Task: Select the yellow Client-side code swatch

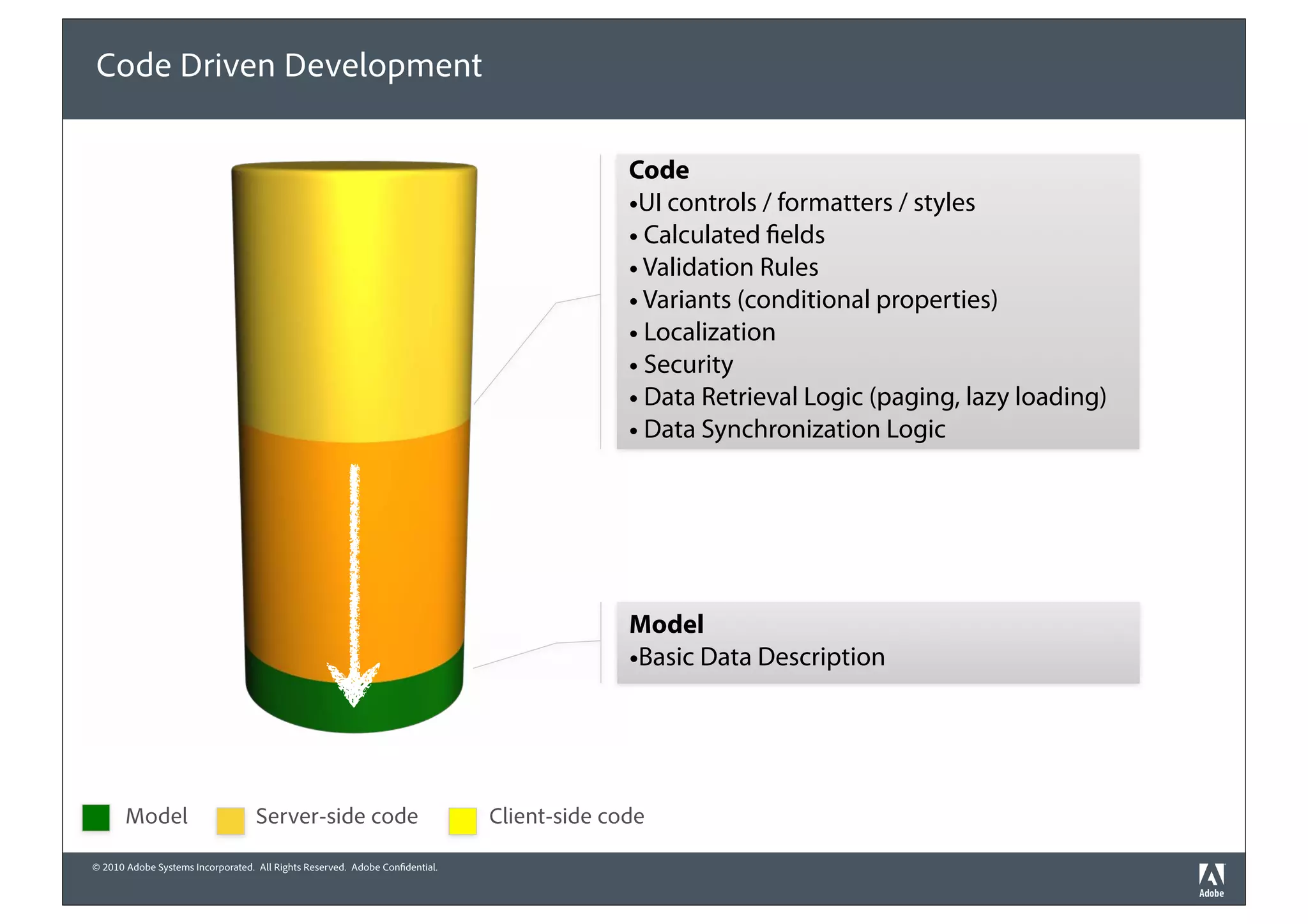Action: [x=462, y=821]
